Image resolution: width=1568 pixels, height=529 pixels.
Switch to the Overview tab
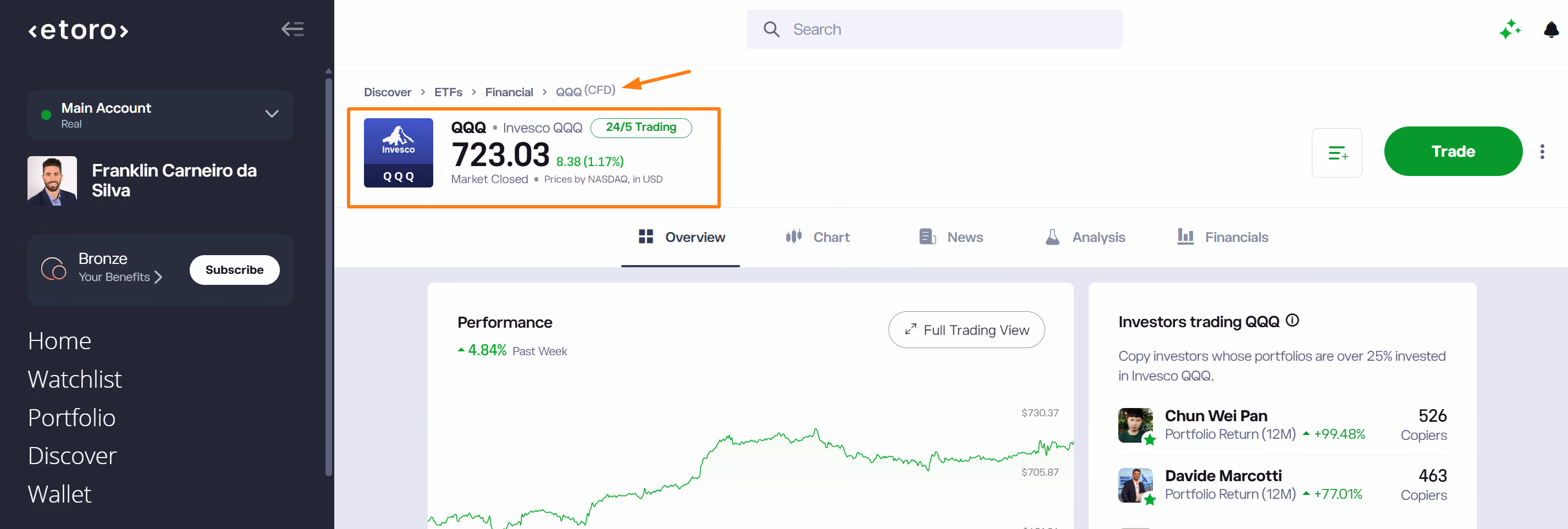[681, 237]
